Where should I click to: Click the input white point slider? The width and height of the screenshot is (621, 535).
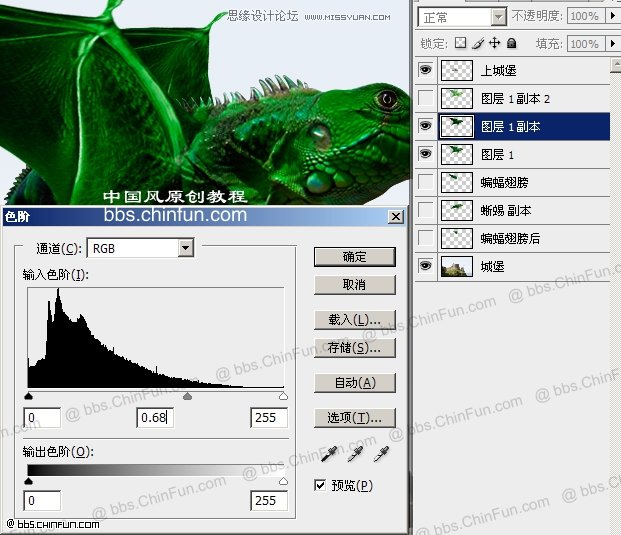click(x=283, y=396)
